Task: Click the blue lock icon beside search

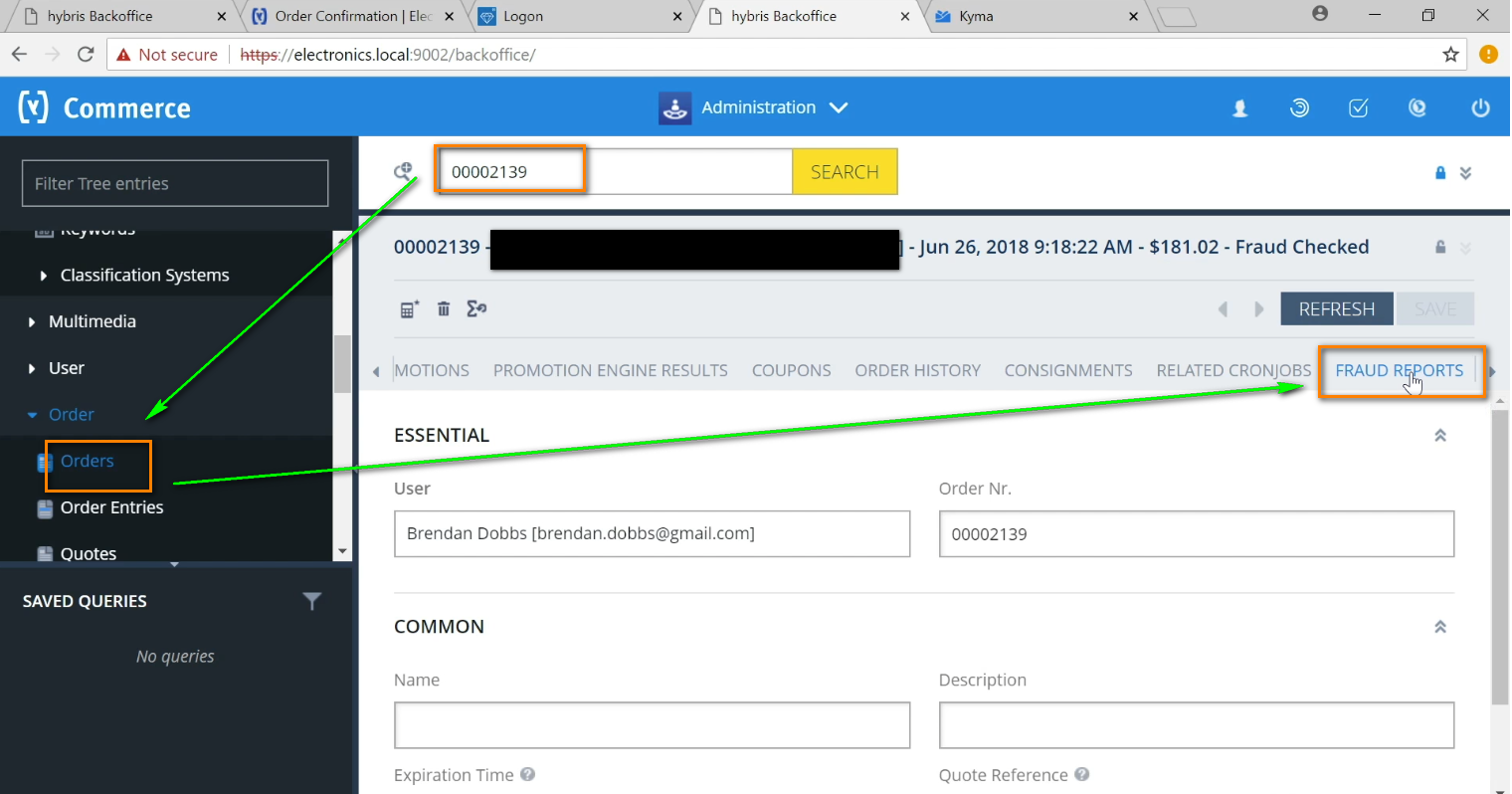Action: point(1440,173)
